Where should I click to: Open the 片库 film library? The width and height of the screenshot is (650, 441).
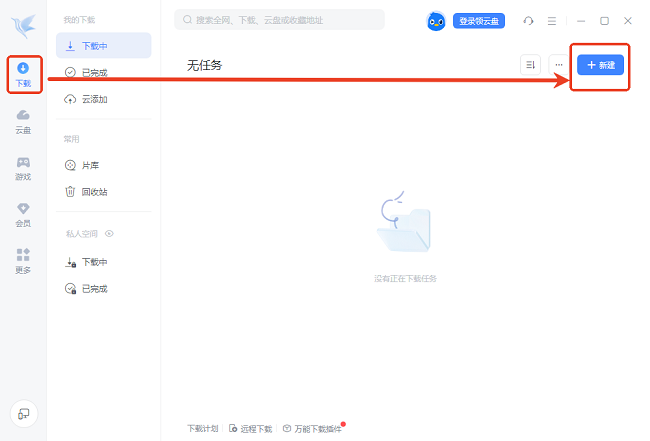click(x=104, y=165)
